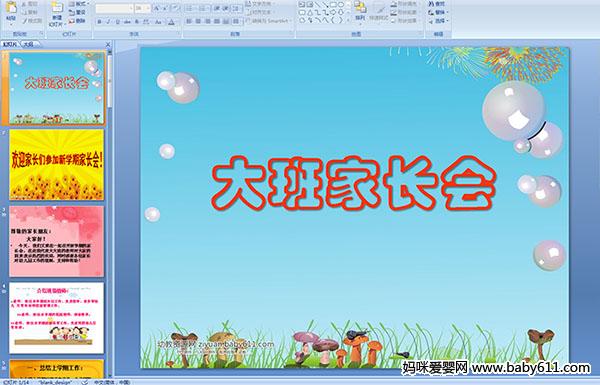This screenshot has width=600, height=385.
Task: Switch to the Outline (大纲) pane tab
Action: click(29, 44)
